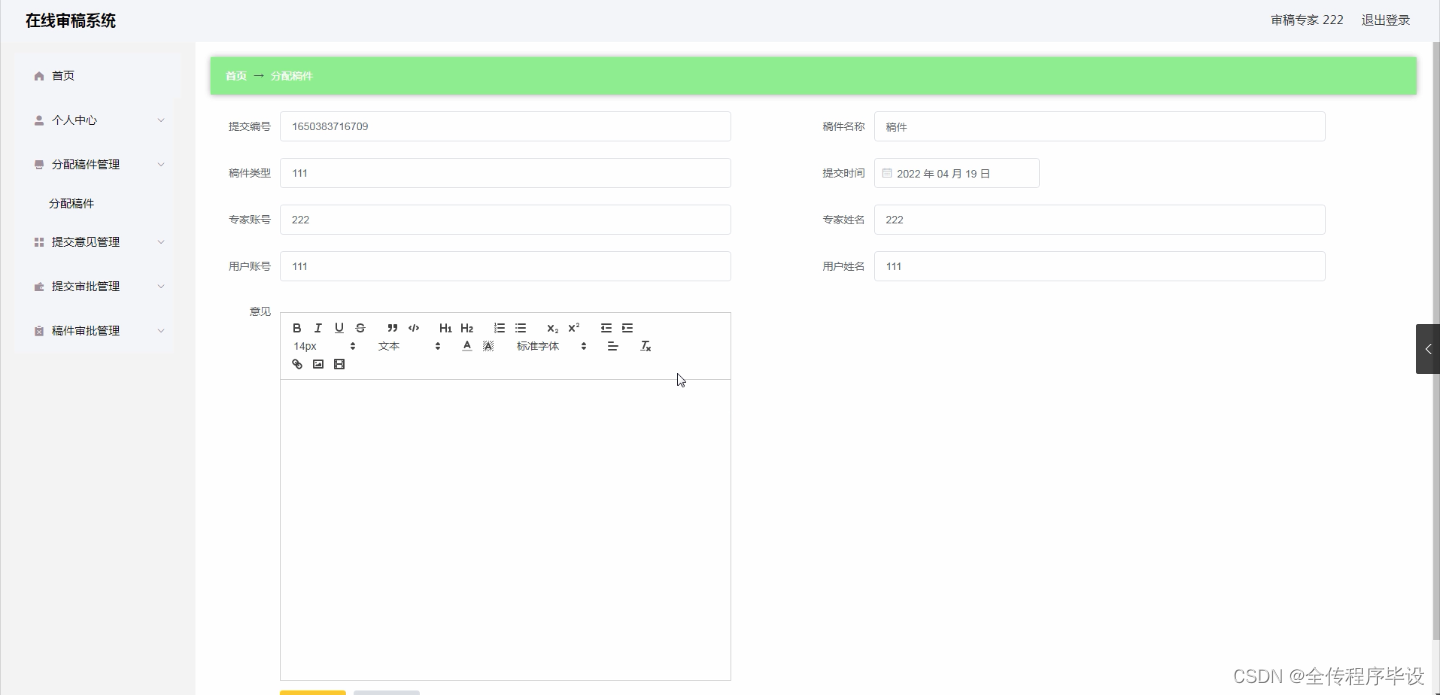Apply Heading 1 style in the editor
This screenshot has width=1440, height=695.
pos(445,327)
